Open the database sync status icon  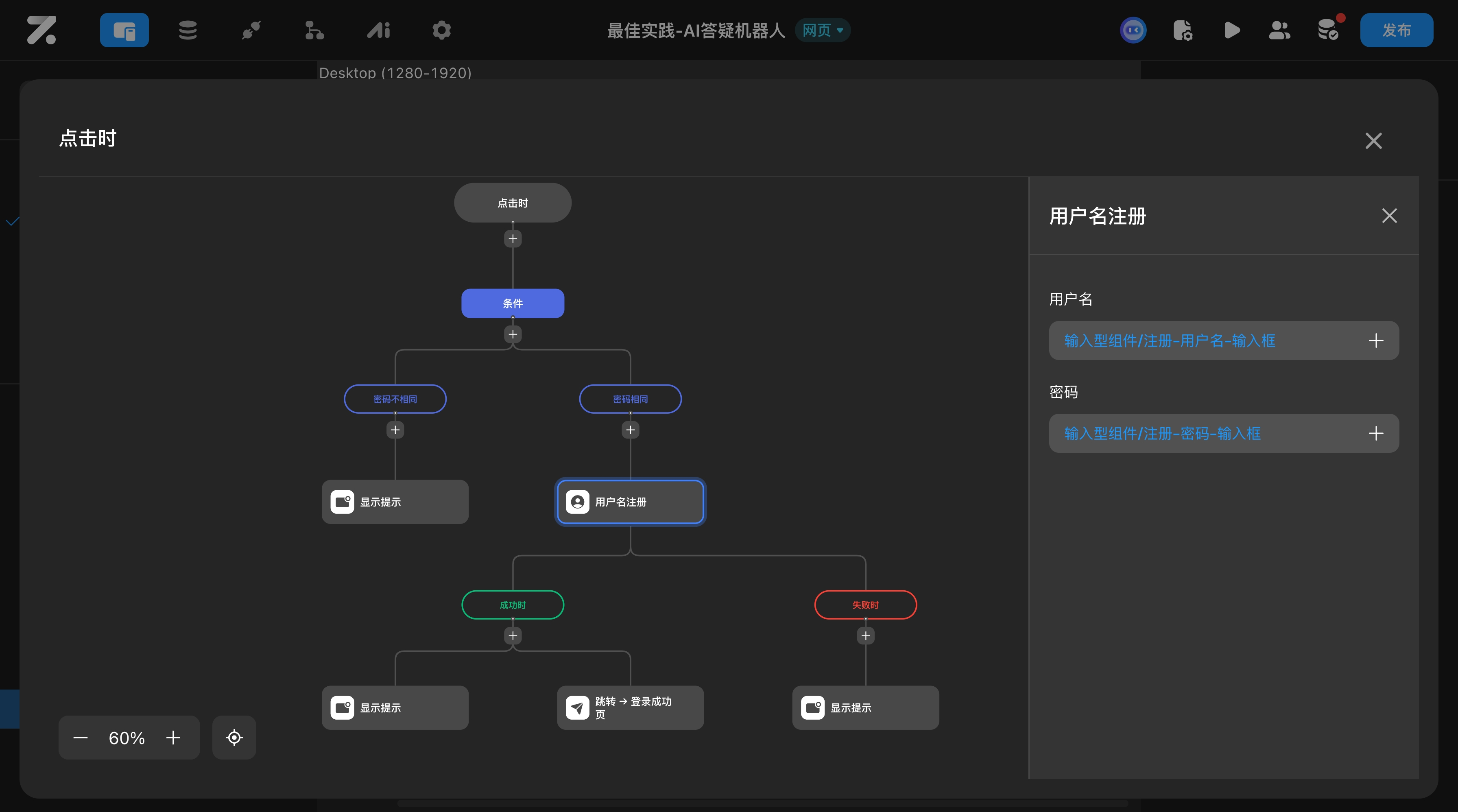click(1328, 30)
